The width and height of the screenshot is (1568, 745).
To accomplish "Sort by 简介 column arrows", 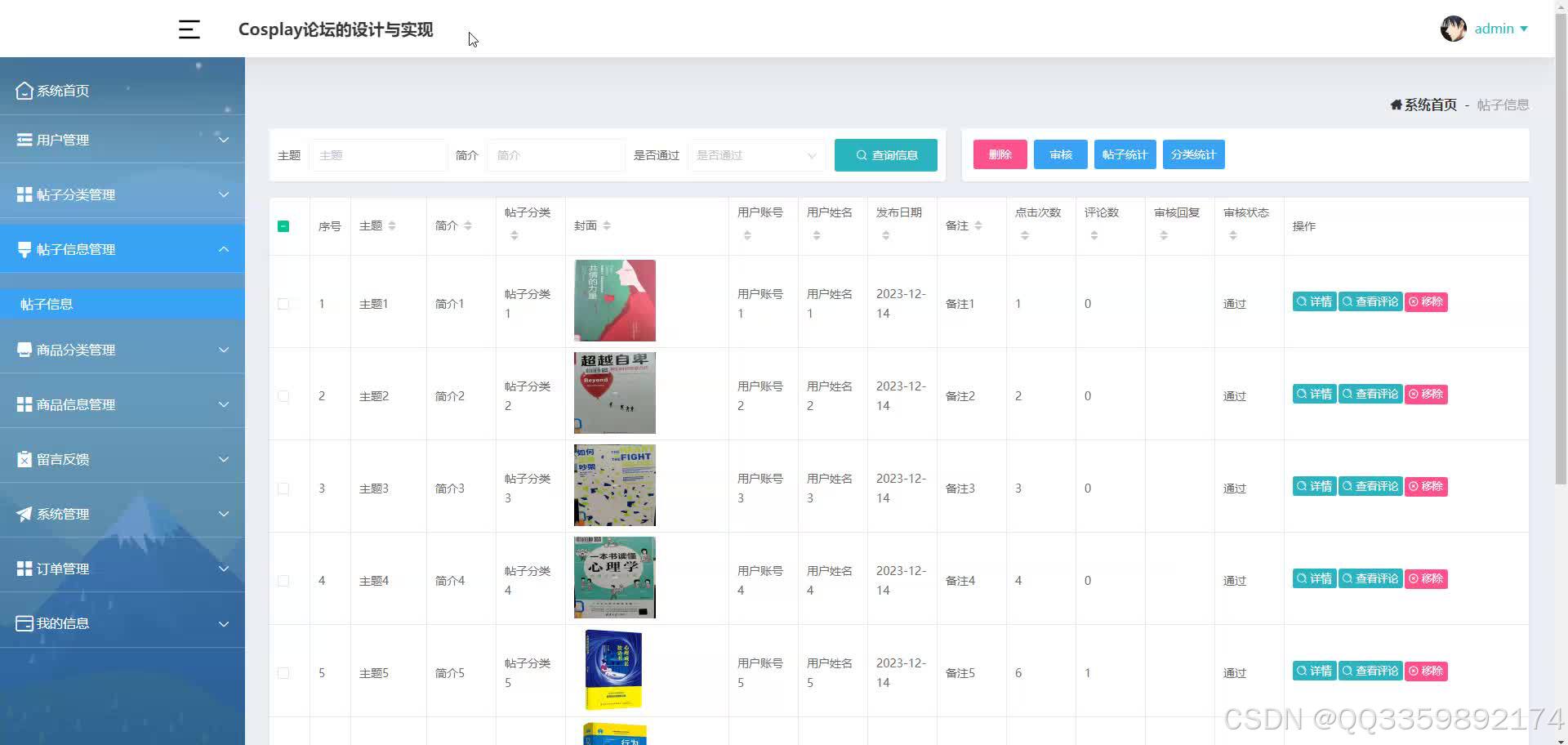I will tap(468, 226).
